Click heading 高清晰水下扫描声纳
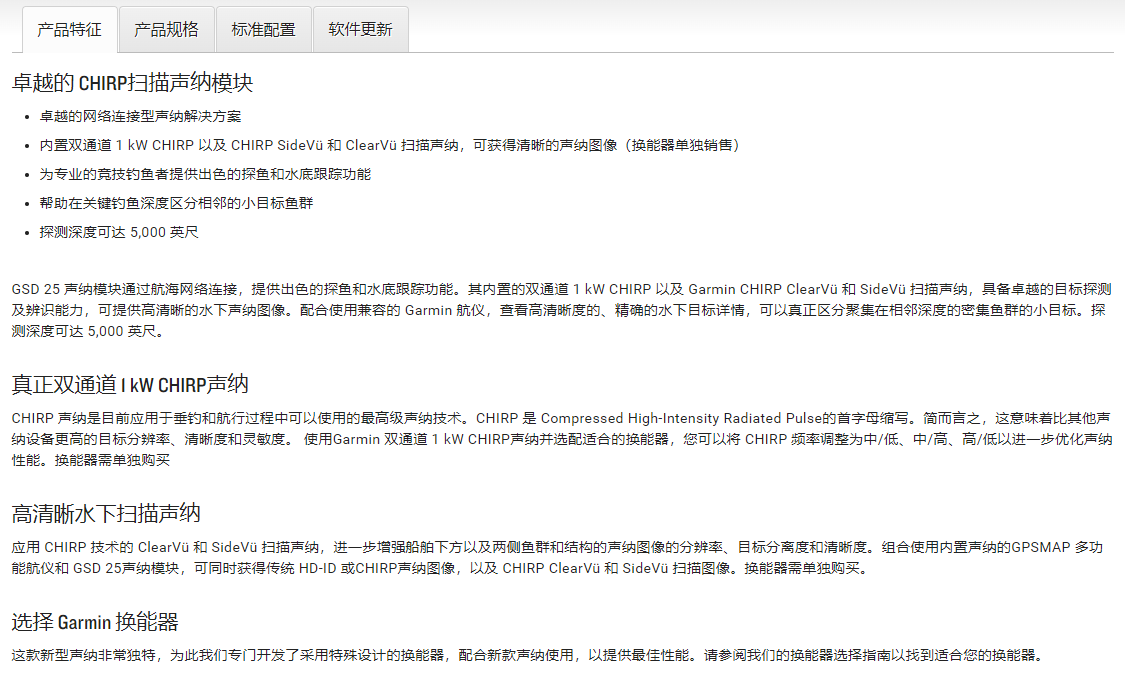 pyautogui.click(x=105, y=514)
